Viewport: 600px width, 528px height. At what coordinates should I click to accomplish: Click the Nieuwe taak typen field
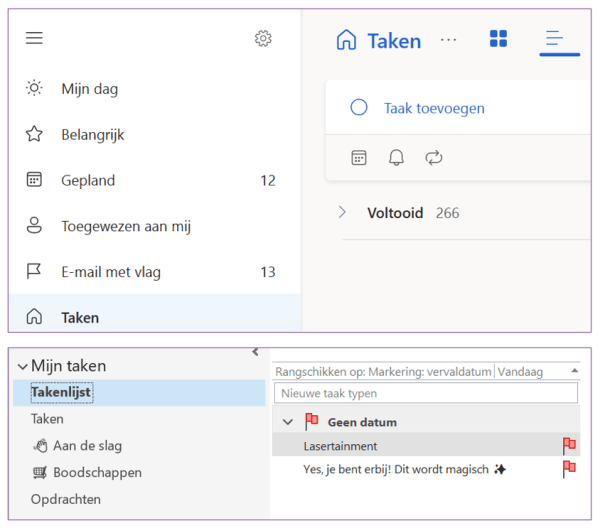click(x=426, y=393)
